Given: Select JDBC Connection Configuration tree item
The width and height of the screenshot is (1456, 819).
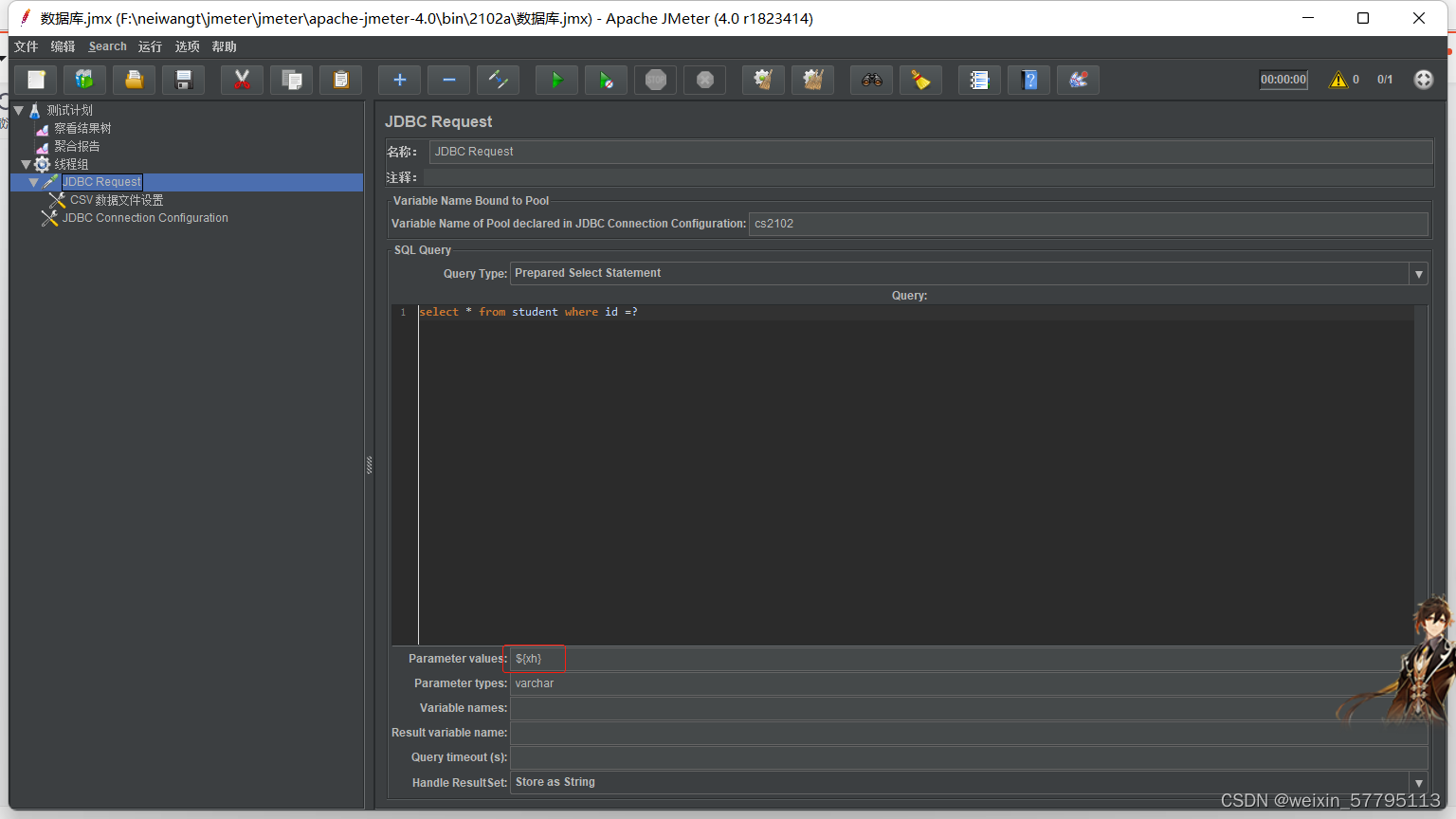Looking at the screenshot, I should [145, 218].
